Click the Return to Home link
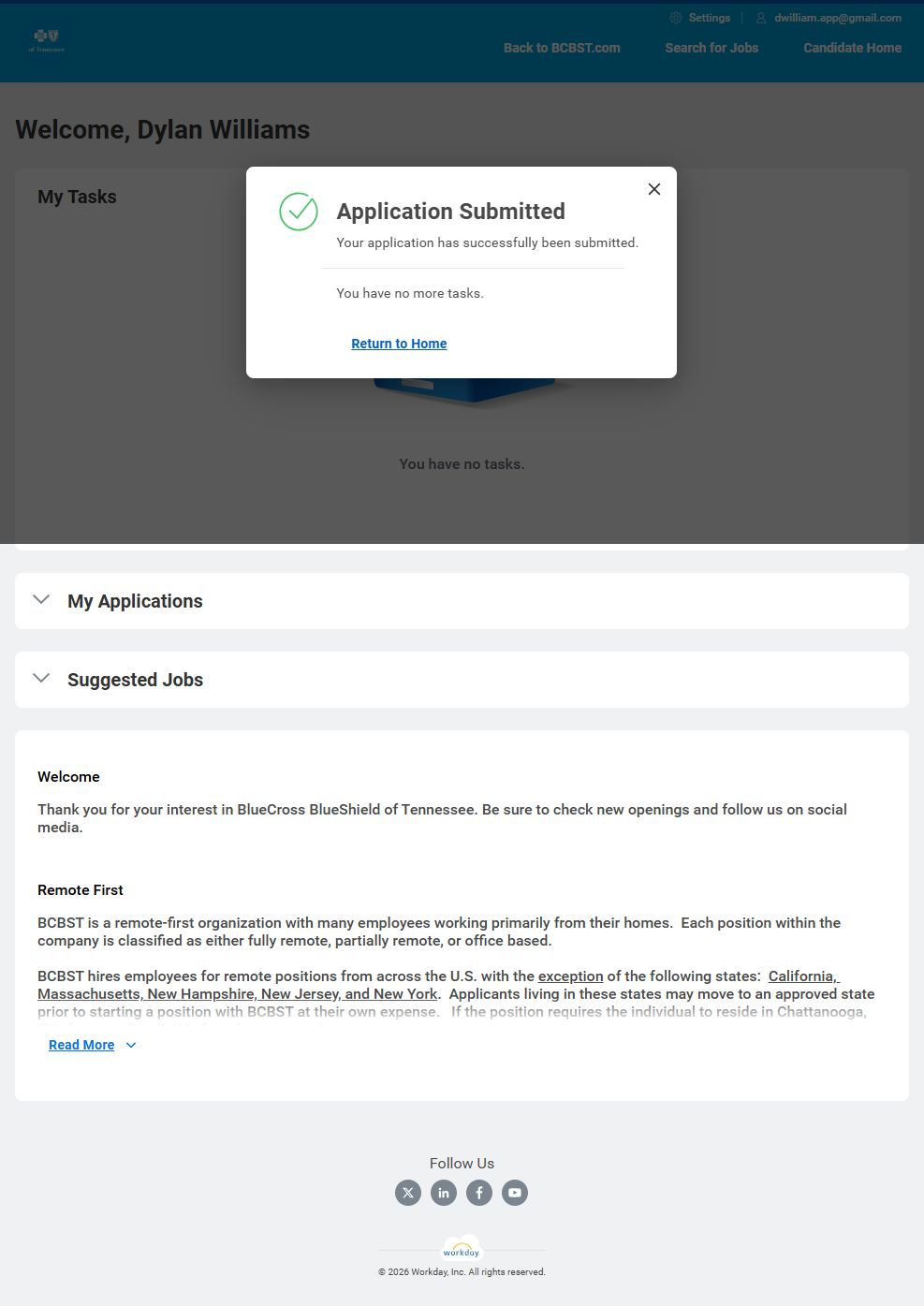Viewport: 924px width, 1306px height. pos(399,344)
